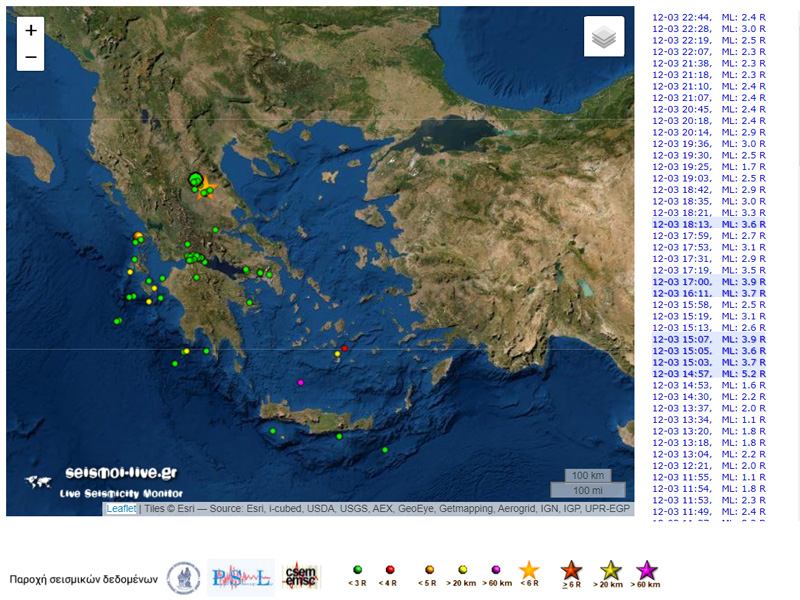Click the CSEM EMSC logo
Viewport: 800px width, 600px height.
tap(301, 577)
